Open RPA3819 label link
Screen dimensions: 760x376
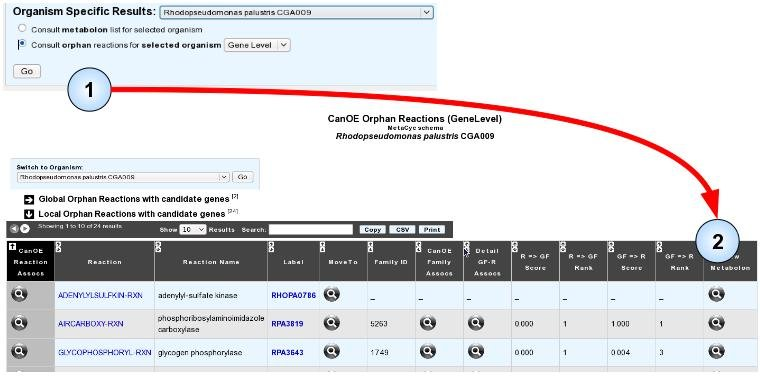(287, 324)
